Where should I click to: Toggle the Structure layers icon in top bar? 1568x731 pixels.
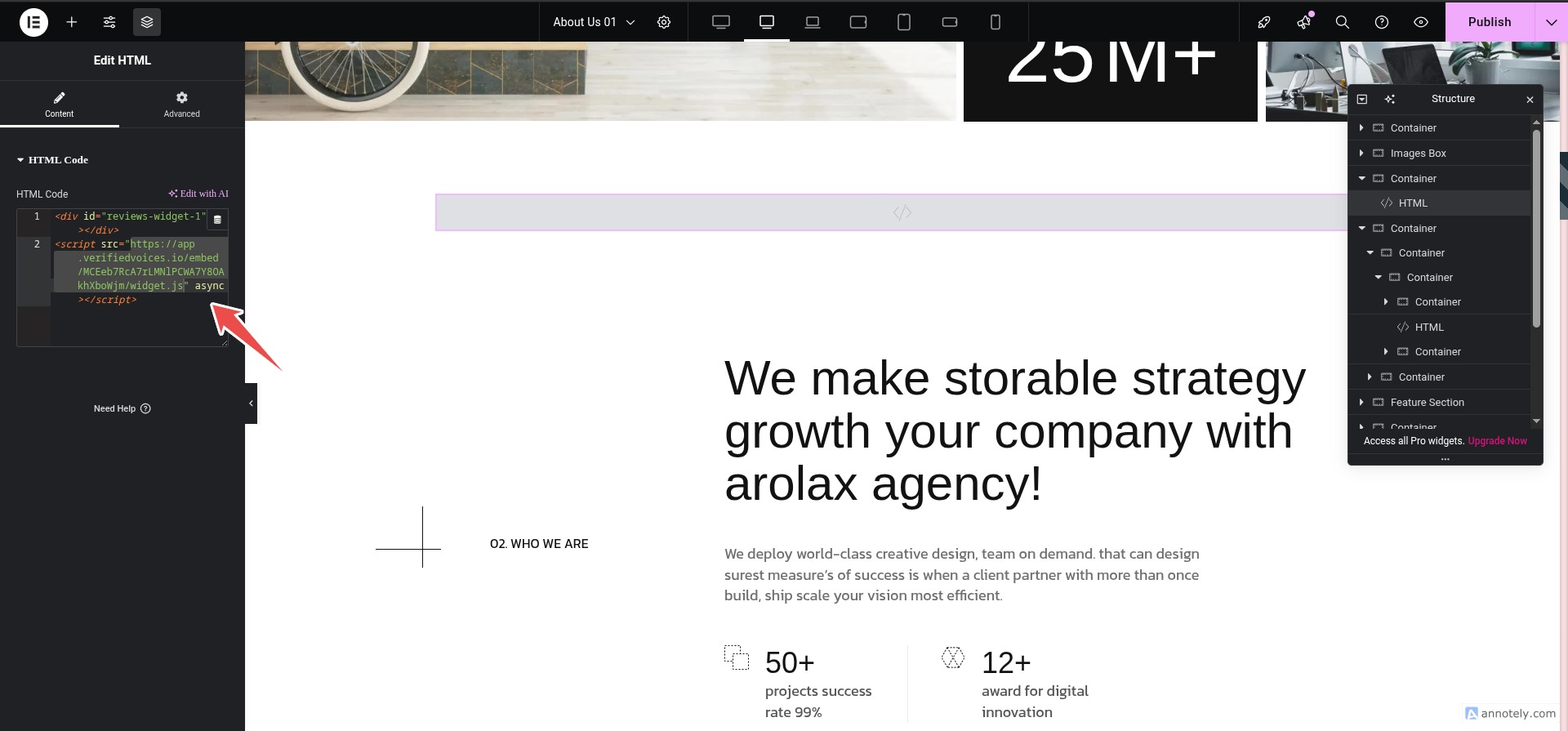coord(147,22)
